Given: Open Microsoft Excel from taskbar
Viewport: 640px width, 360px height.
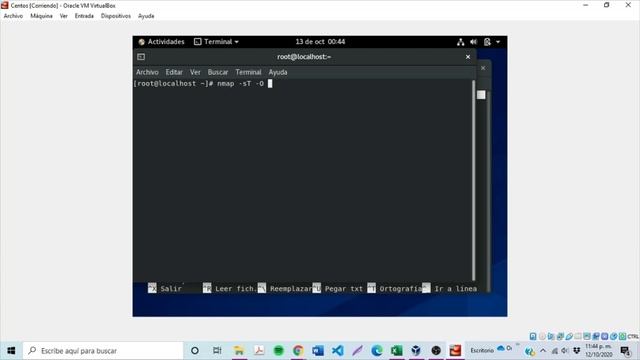Looking at the screenshot, I should click(396, 351).
